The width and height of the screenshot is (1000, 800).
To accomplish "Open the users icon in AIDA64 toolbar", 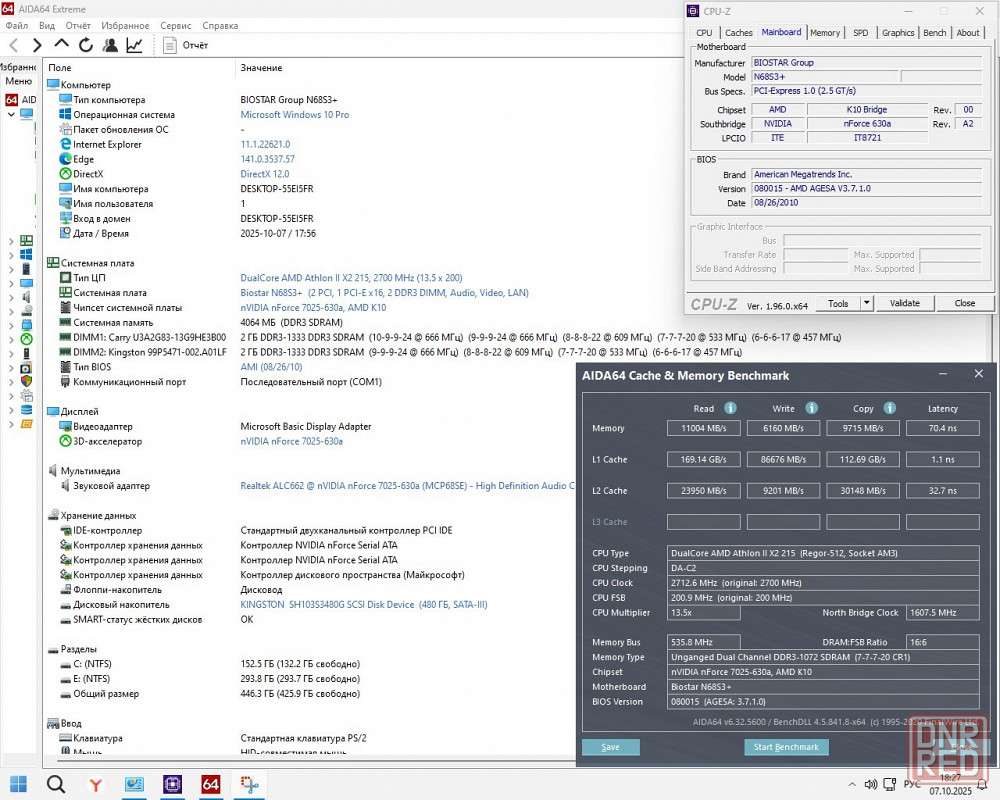I will click(x=110, y=45).
